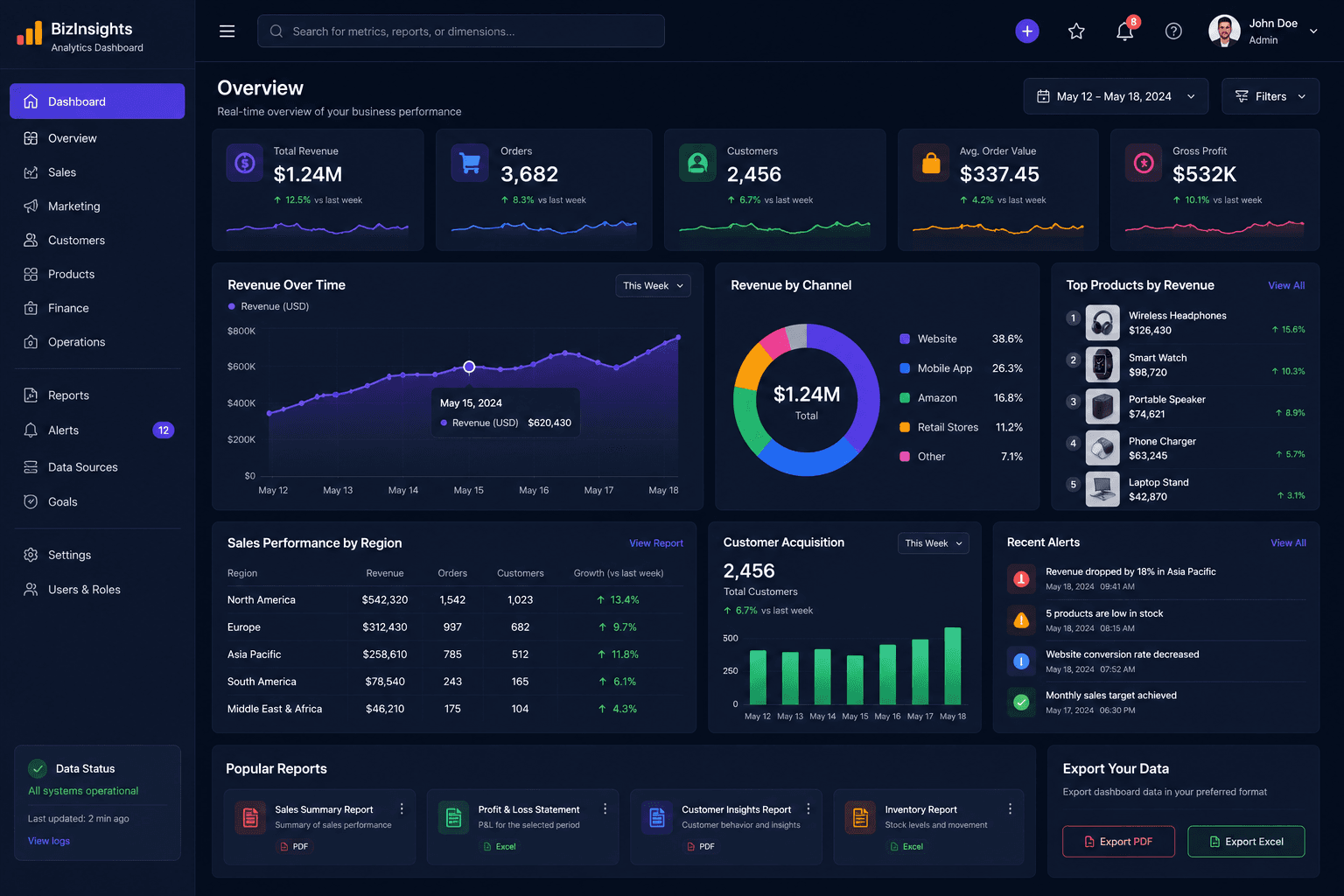Open Customer Acquisition This Week dropdown

[x=934, y=543]
